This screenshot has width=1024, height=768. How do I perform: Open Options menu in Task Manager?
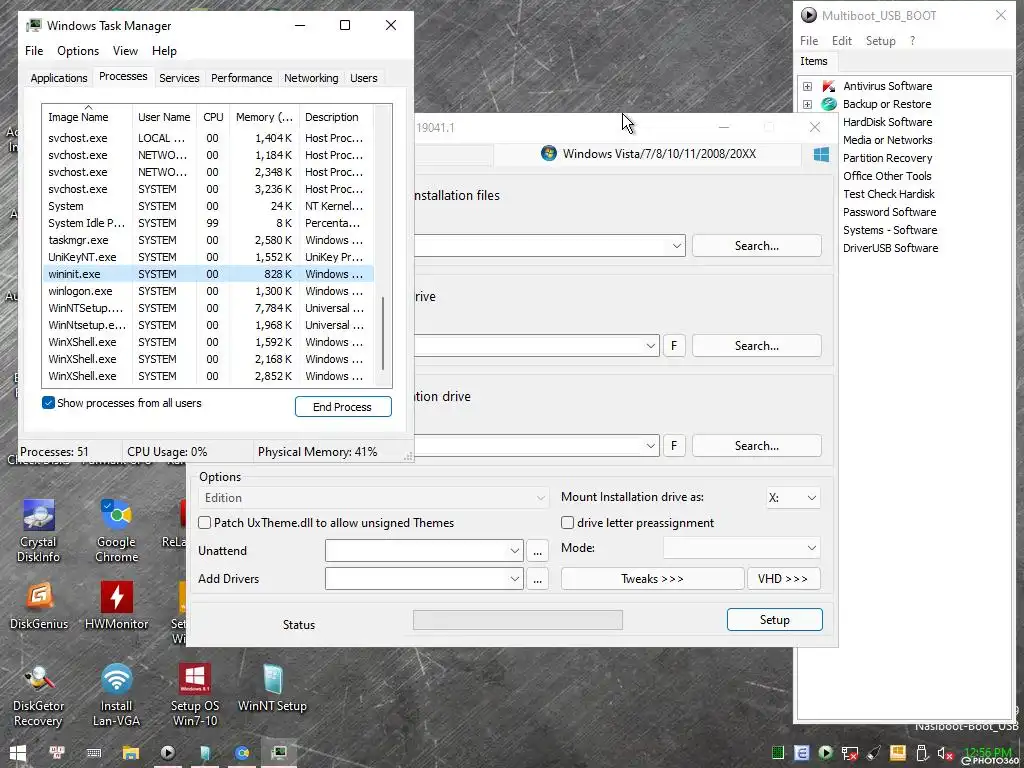pyautogui.click(x=78, y=51)
